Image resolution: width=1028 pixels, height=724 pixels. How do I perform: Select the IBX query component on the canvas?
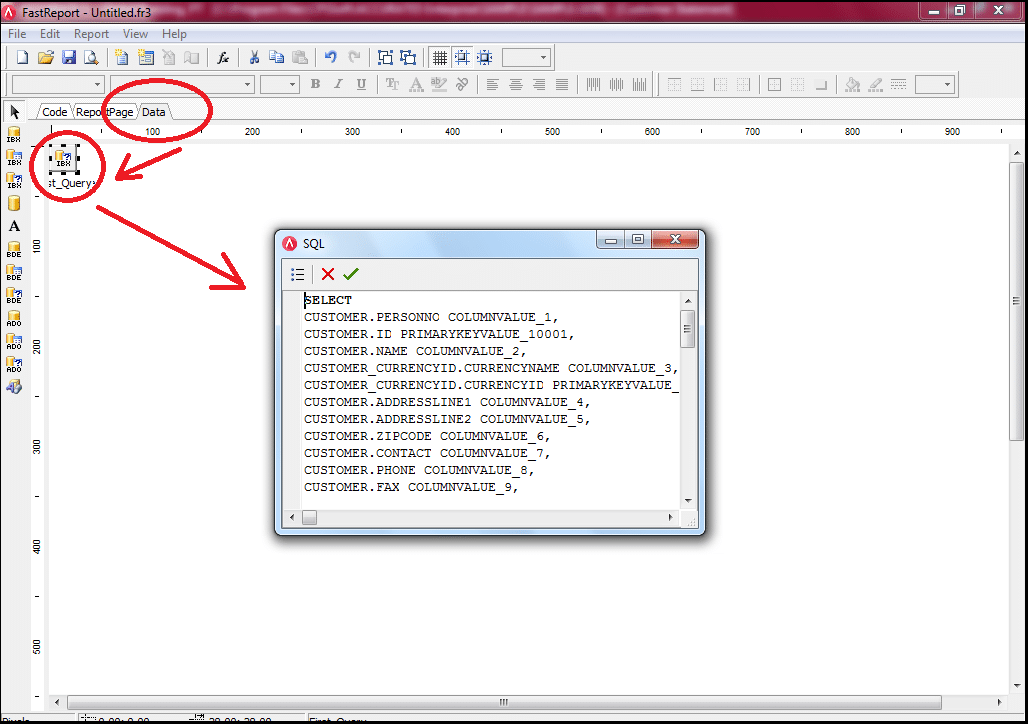coord(63,158)
